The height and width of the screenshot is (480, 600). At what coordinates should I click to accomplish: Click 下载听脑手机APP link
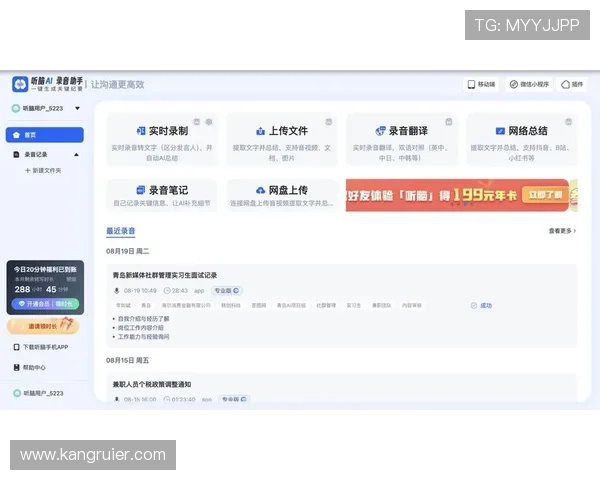pyautogui.click(x=46, y=347)
